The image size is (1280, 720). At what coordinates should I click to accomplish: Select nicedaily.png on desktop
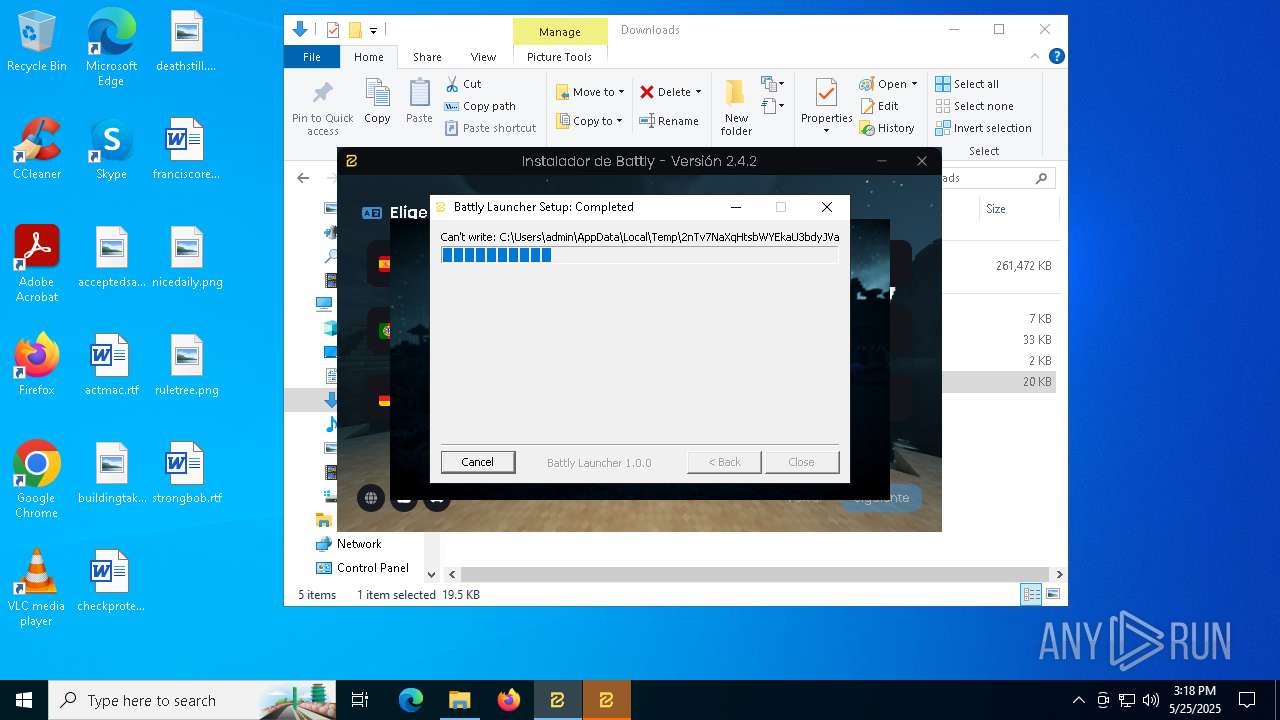187,257
